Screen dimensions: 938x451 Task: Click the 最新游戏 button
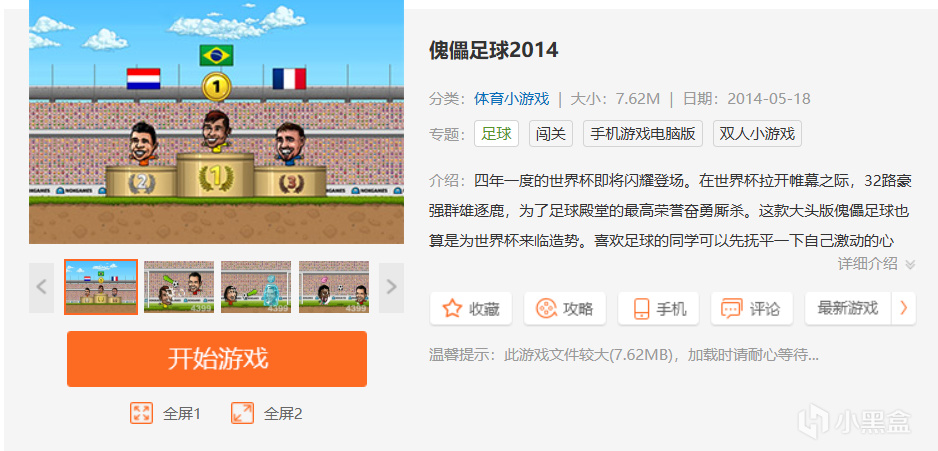point(848,309)
